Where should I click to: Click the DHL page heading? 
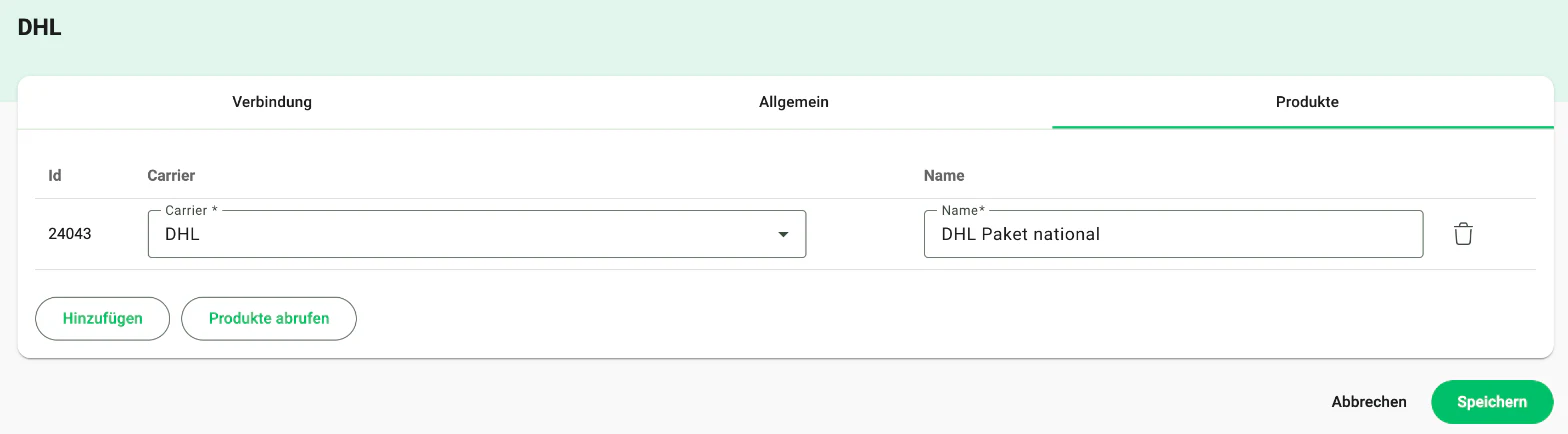[x=40, y=27]
